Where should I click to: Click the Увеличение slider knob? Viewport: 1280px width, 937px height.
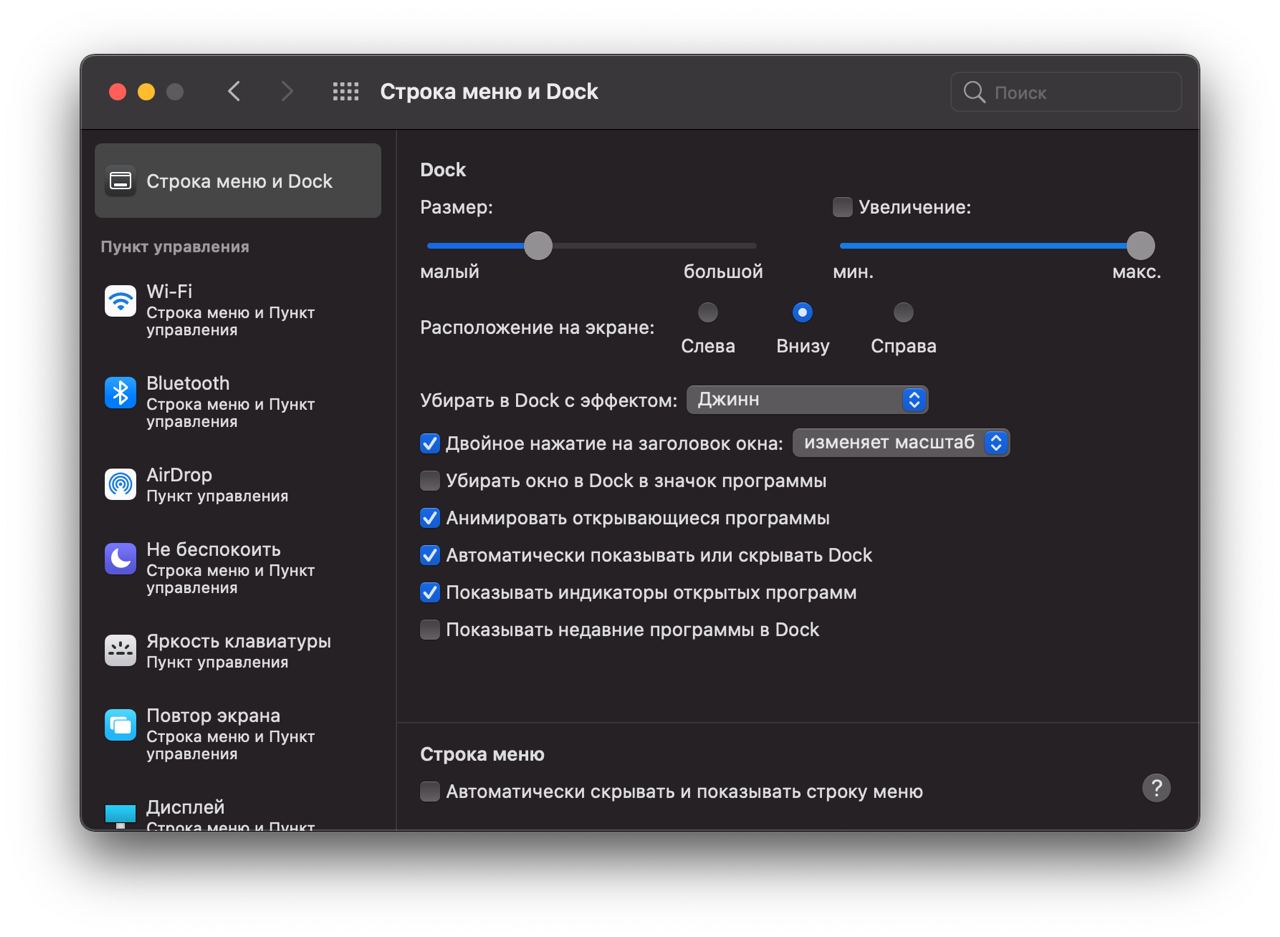click(1140, 245)
